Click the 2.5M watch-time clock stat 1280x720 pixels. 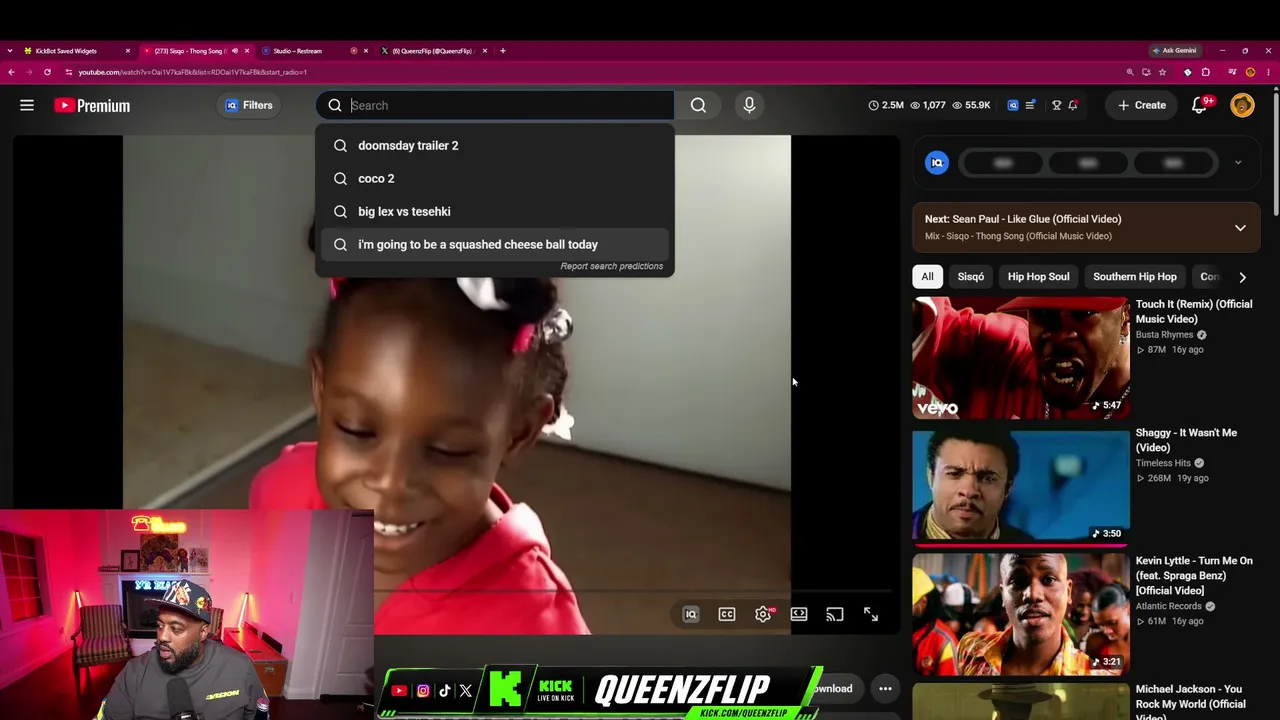886,105
